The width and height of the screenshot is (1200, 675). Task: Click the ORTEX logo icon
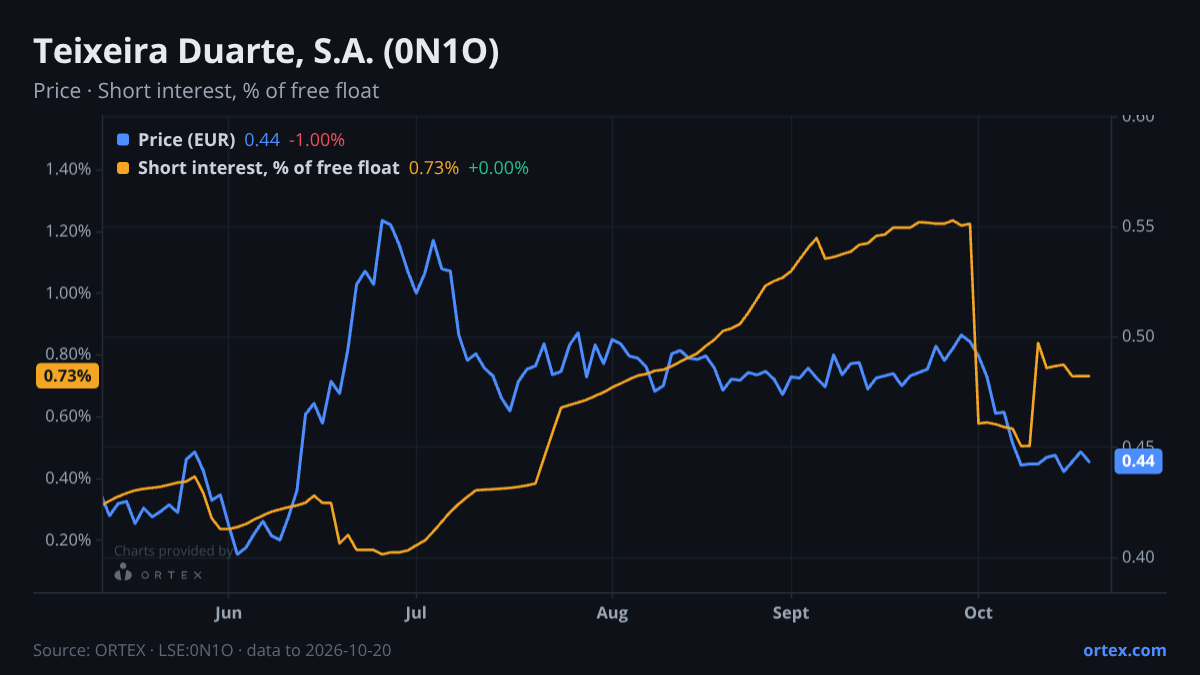tap(123, 573)
